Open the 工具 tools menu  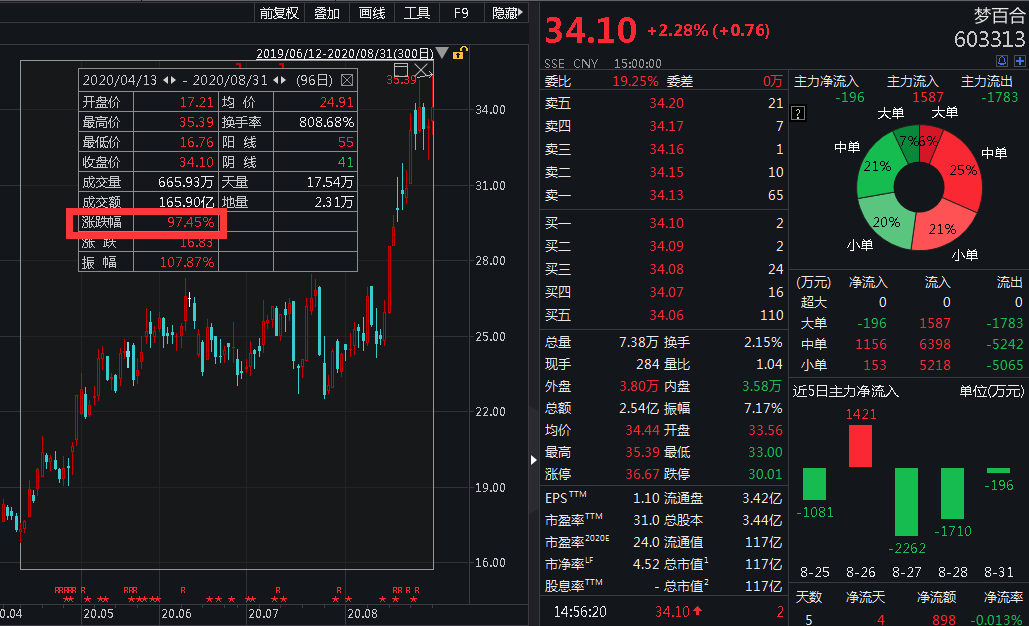tap(416, 12)
